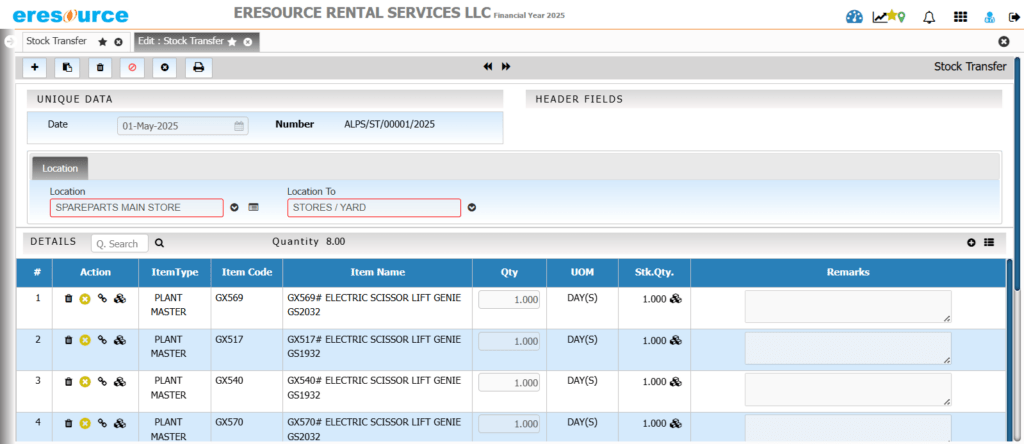This screenshot has height=444, width=1024.
Task: Open the notifications bell
Action: (929, 17)
